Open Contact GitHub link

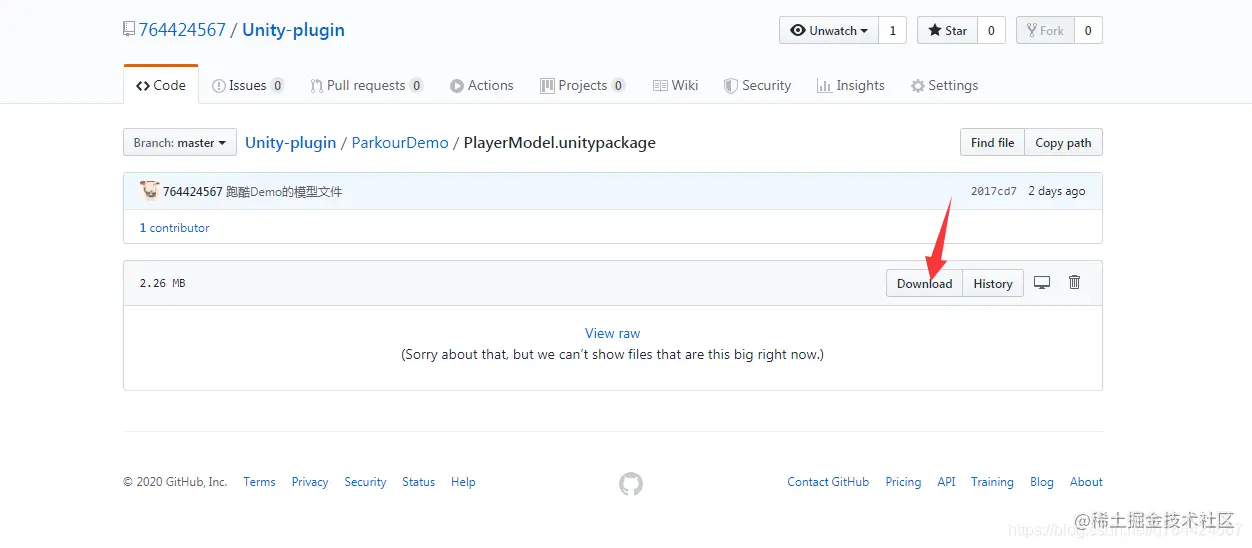[828, 482]
